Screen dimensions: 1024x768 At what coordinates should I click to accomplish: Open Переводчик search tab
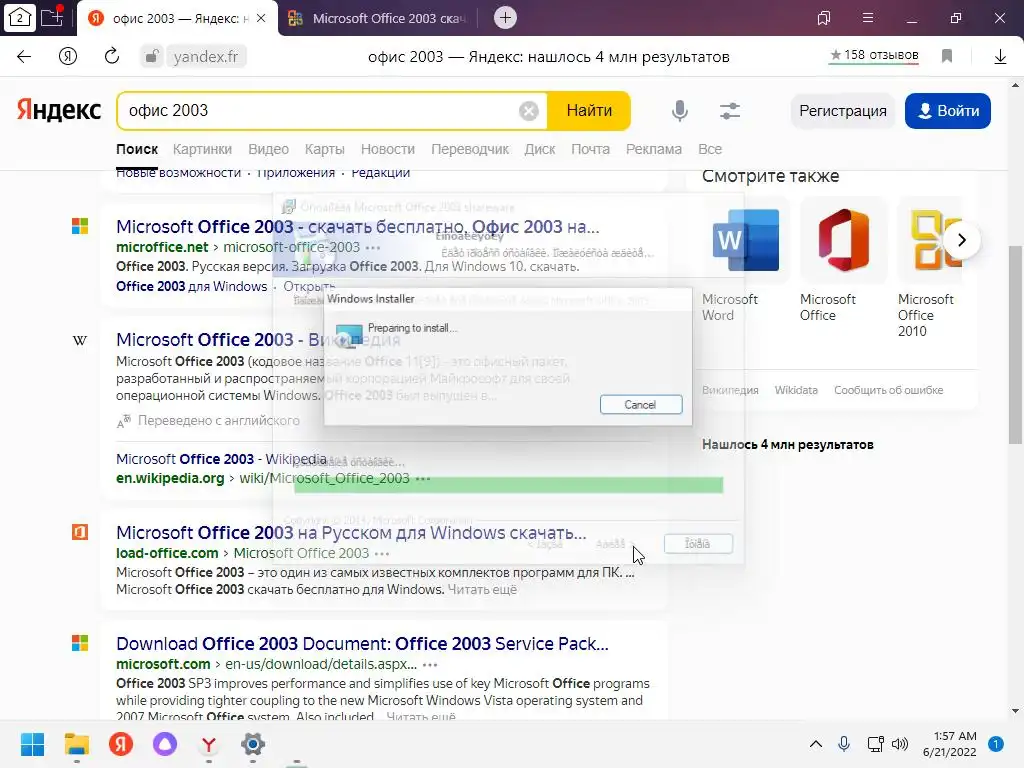[470, 149]
